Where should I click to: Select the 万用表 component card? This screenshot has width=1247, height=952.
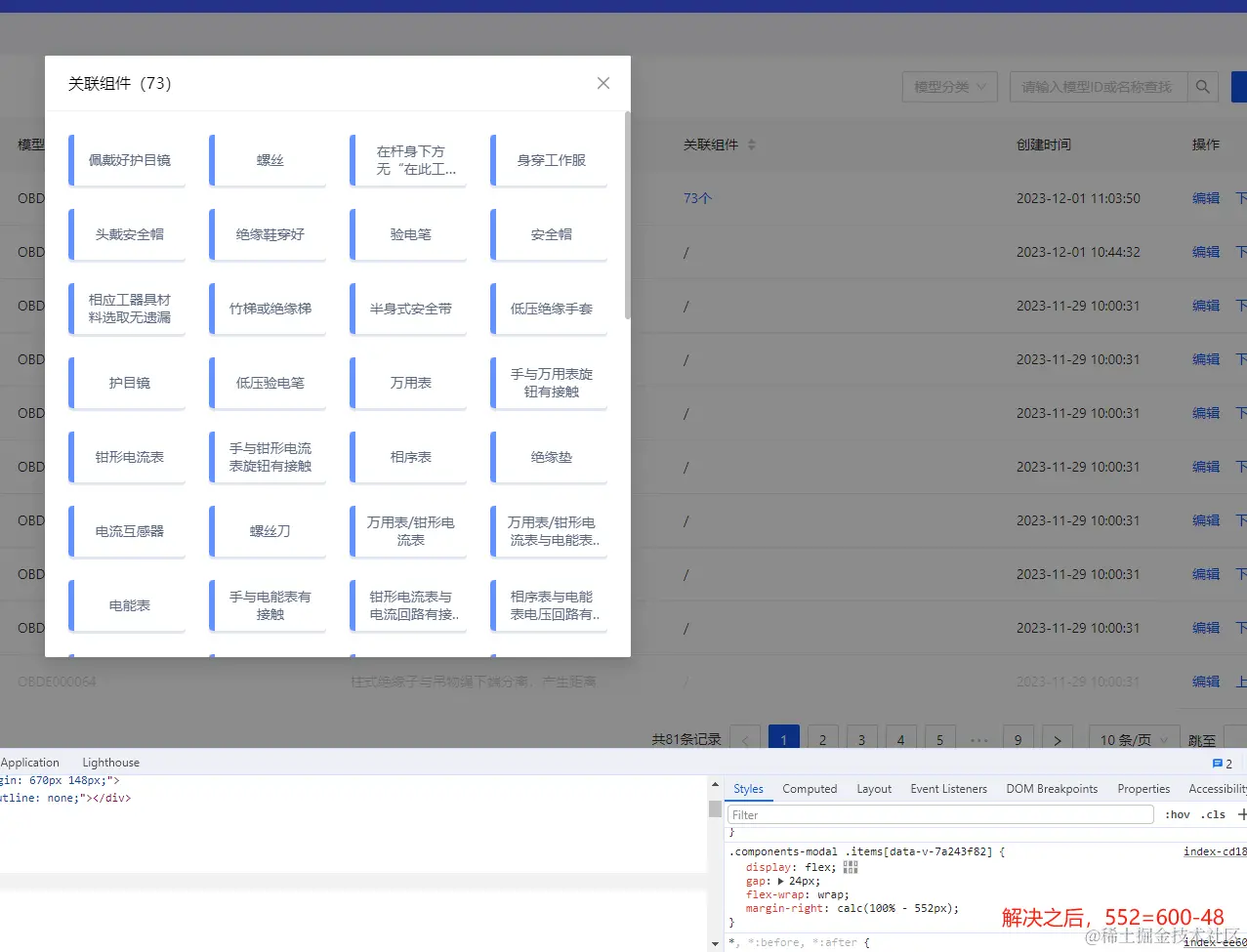click(x=408, y=383)
